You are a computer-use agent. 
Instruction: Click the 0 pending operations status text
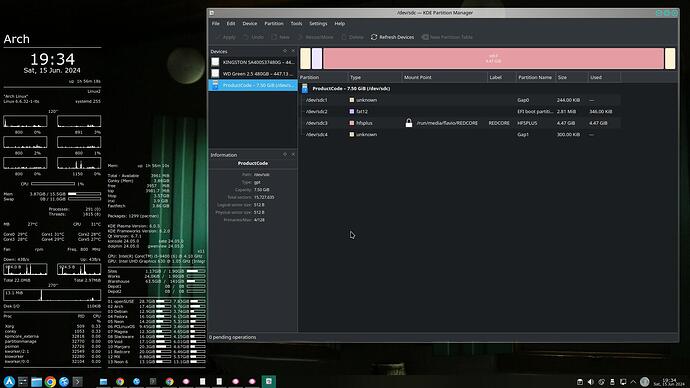pyautogui.click(x=233, y=337)
